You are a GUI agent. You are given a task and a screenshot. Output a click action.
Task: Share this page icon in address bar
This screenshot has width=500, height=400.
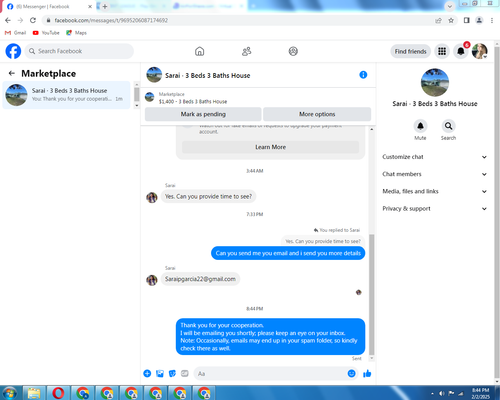(x=438, y=20)
